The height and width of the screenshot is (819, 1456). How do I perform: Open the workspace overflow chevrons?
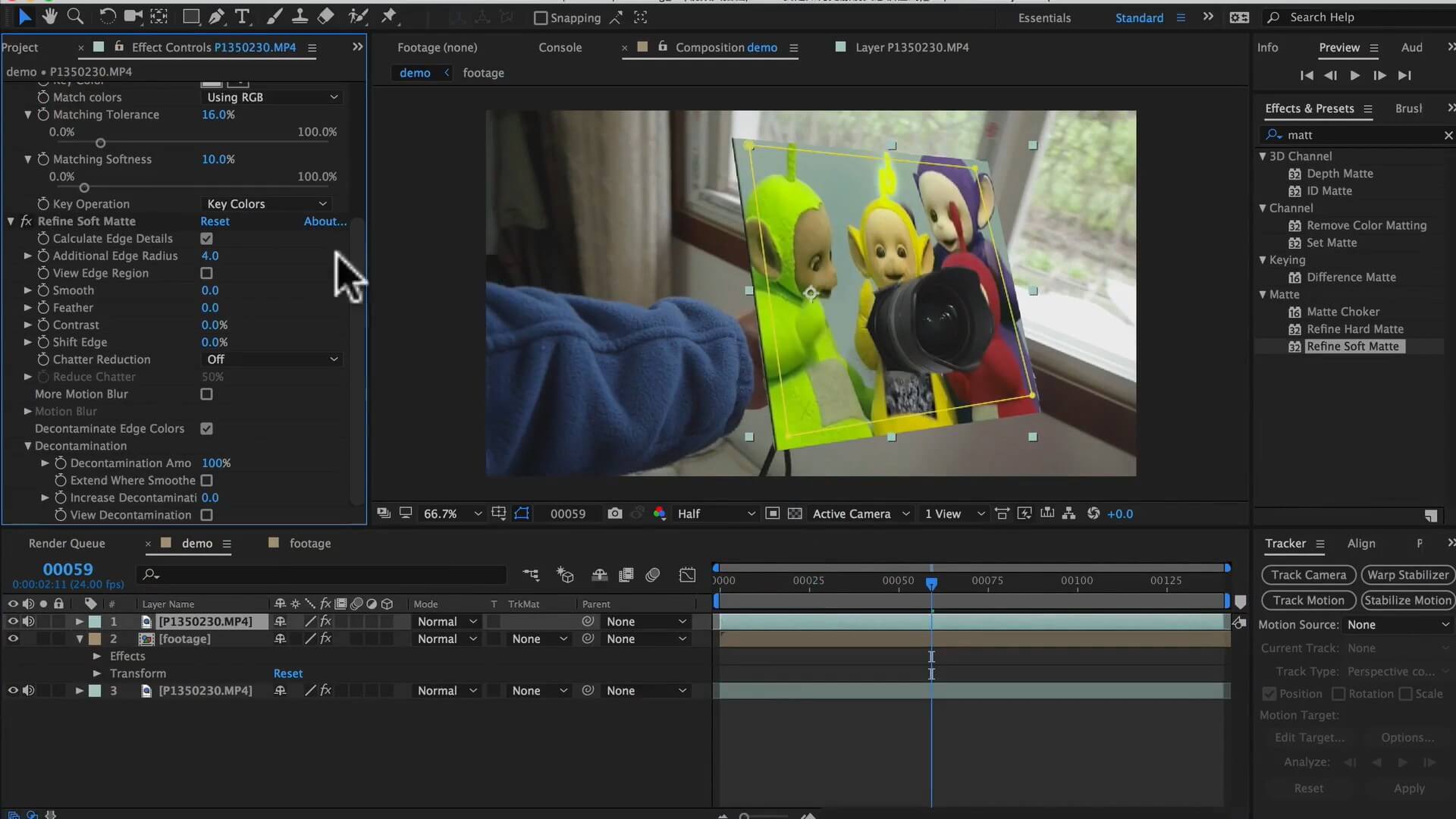[1208, 17]
